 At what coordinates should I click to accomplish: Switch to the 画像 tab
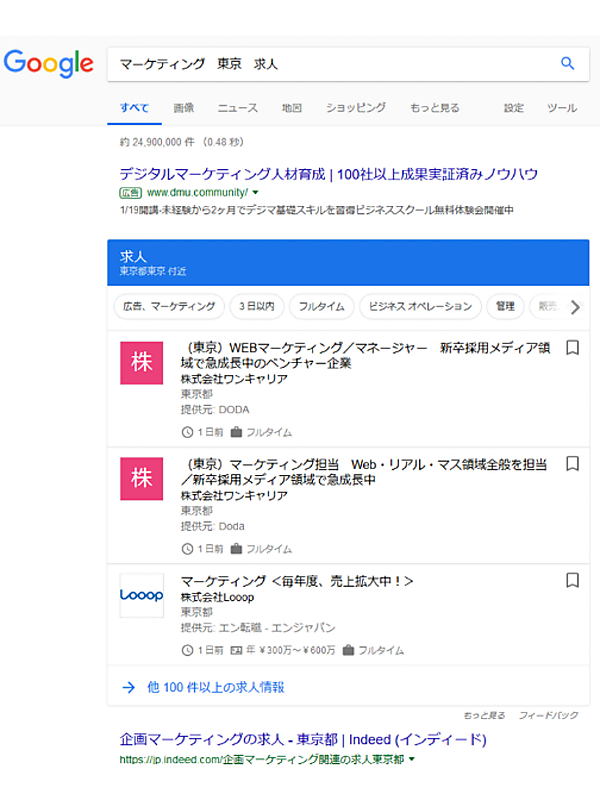coord(183,108)
